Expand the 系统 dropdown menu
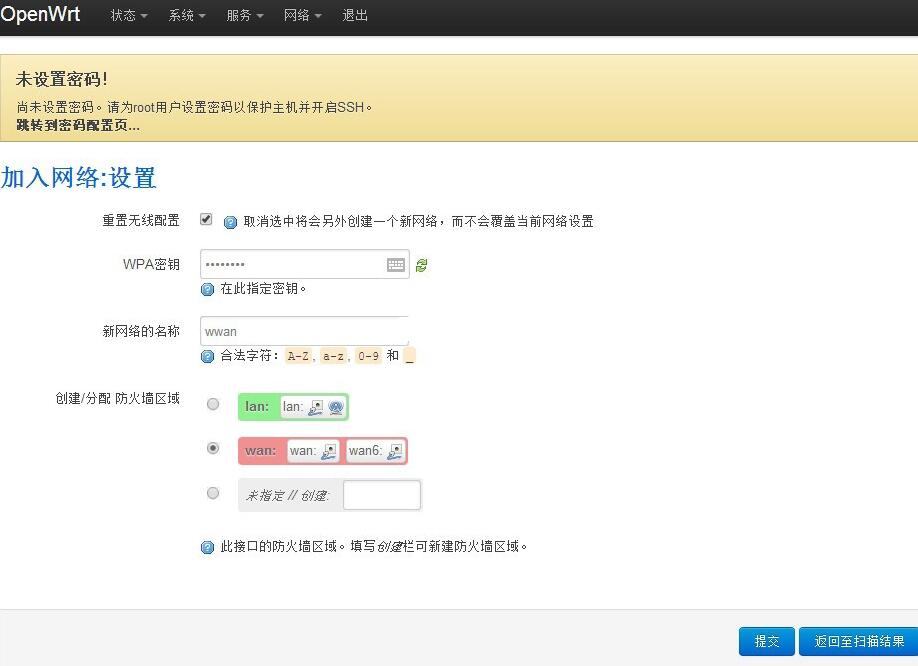The height and width of the screenshot is (666, 918). pyautogui.click(x=186, y=16)
